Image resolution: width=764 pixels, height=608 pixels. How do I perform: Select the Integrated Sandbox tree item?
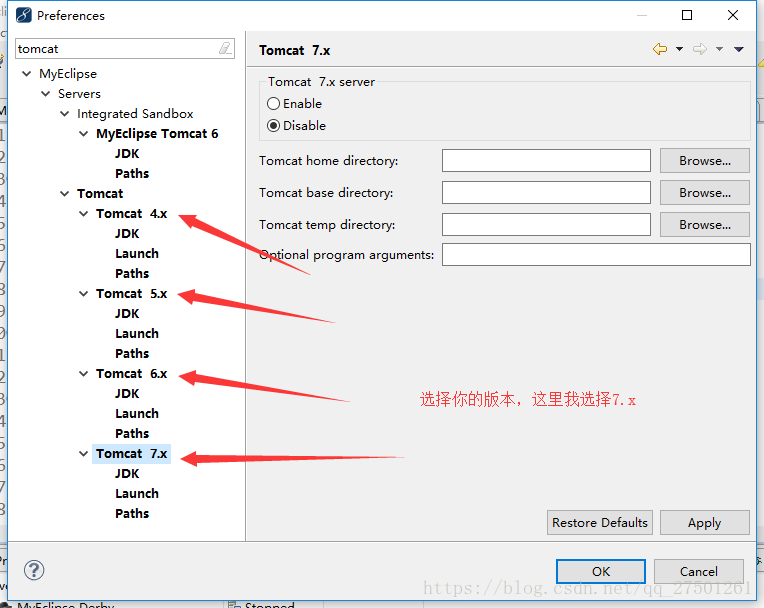click(135, 114)
